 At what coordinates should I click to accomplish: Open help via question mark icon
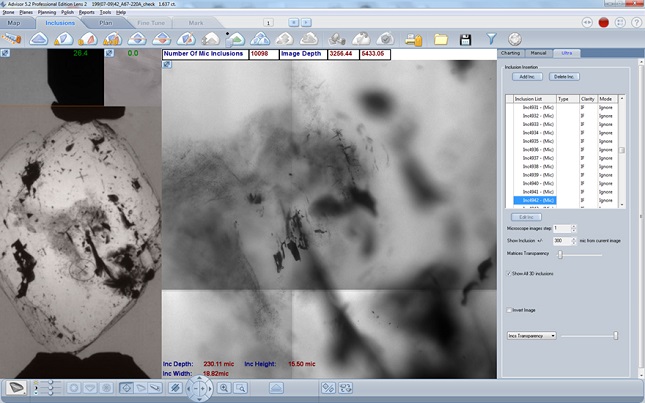[x=636, y=23]
